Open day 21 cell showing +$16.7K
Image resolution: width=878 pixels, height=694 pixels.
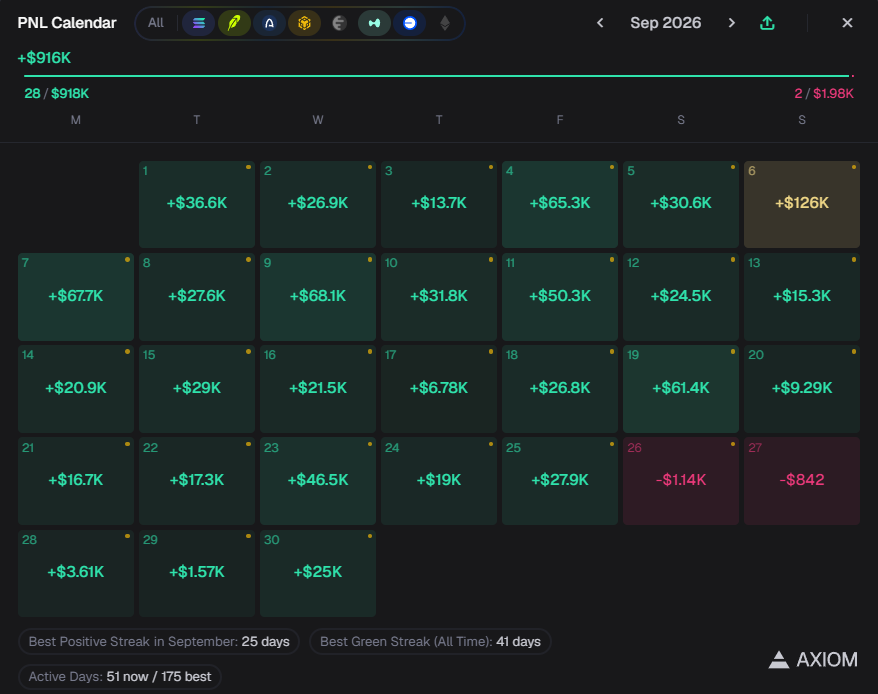(76, 481)
